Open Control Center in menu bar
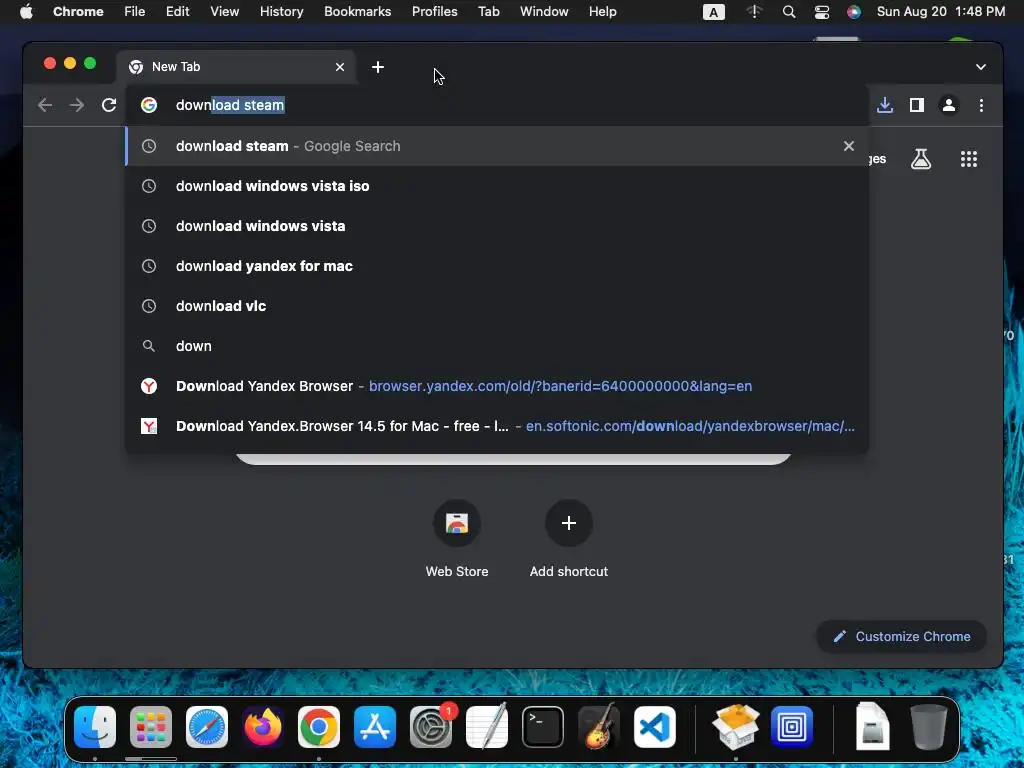This screenshot has width=1024, height=768. point(822,12)
